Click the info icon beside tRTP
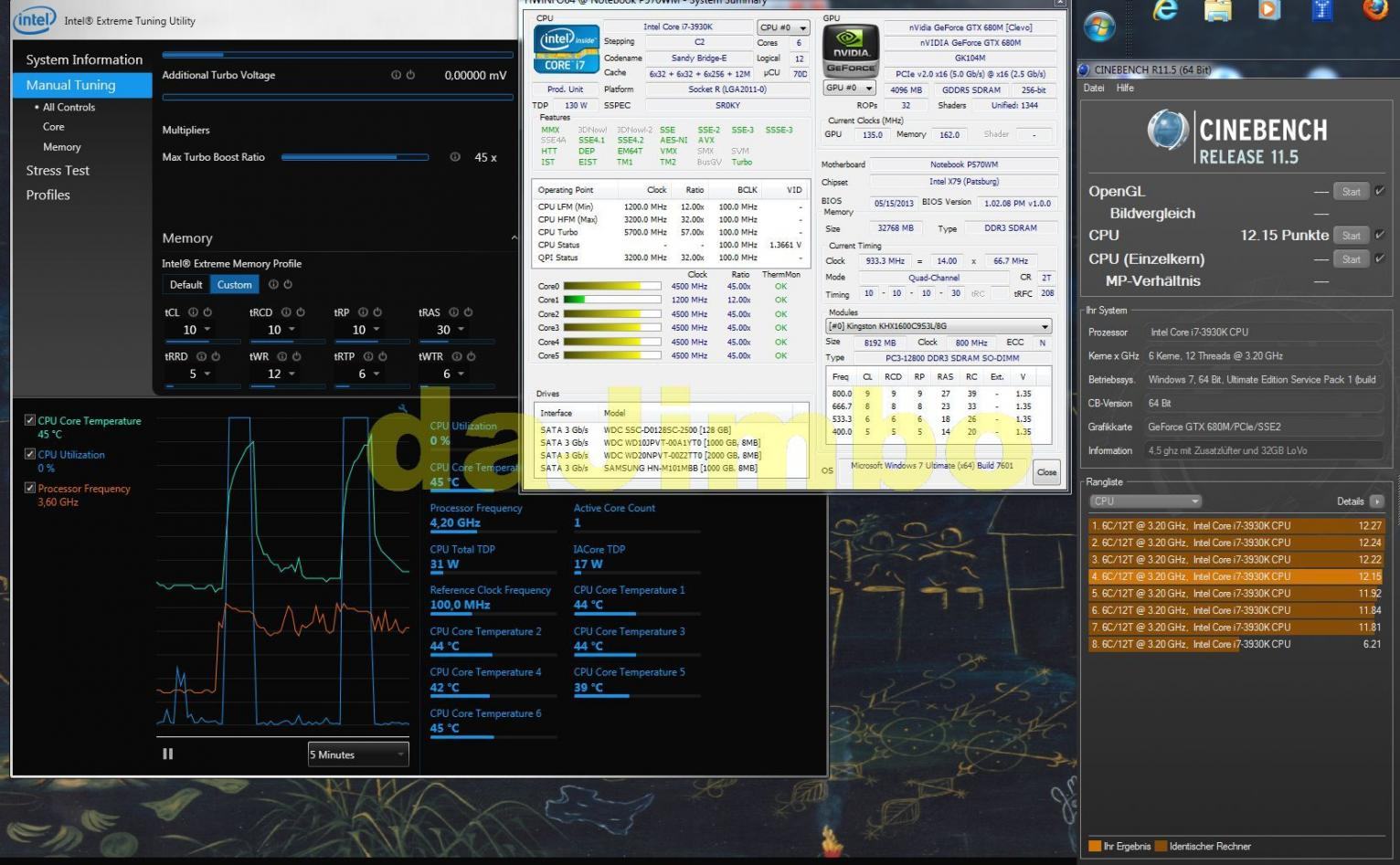 click(x=369, y=356)
